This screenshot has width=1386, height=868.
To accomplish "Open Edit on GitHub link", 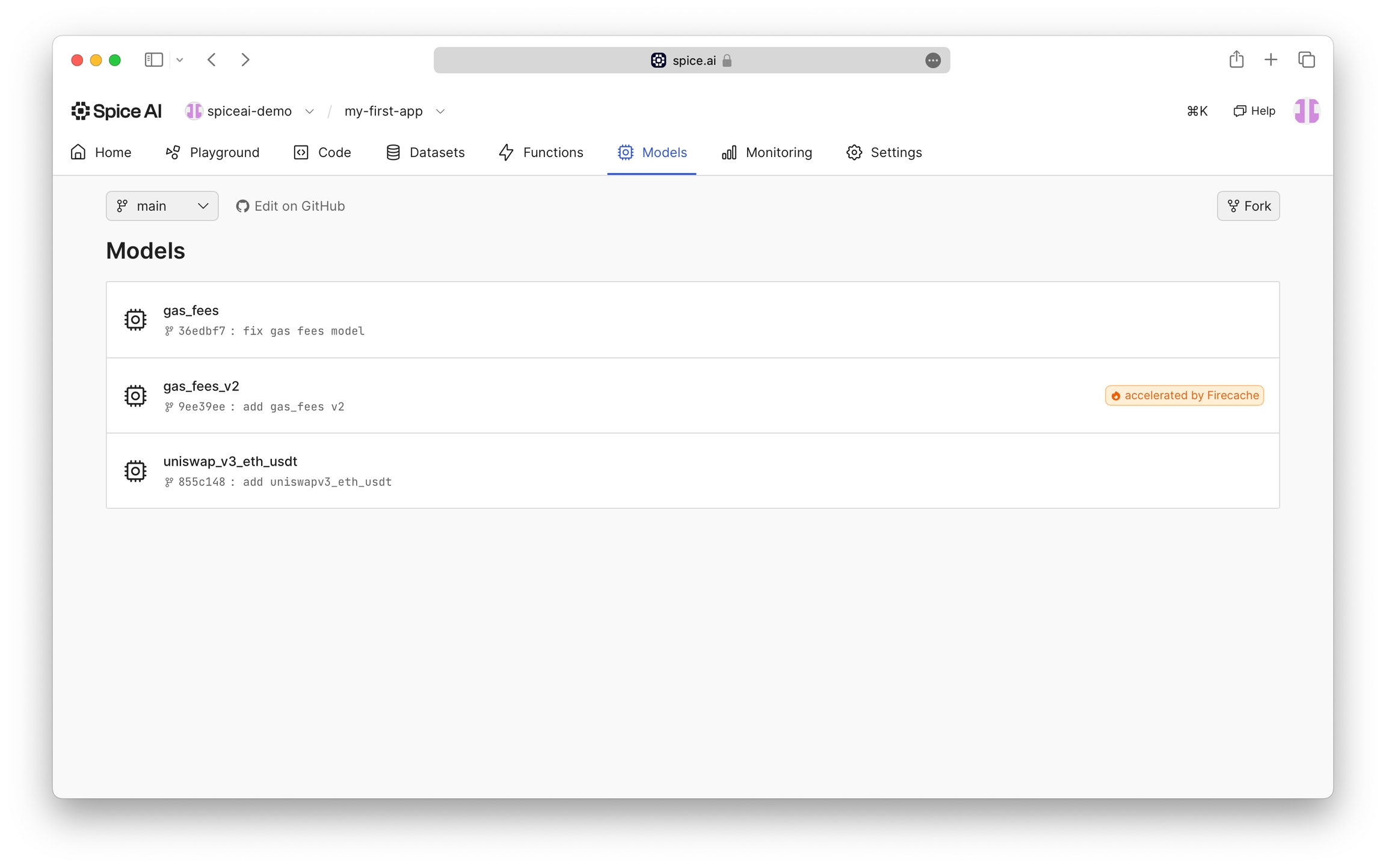I will (x=291, y=206).
